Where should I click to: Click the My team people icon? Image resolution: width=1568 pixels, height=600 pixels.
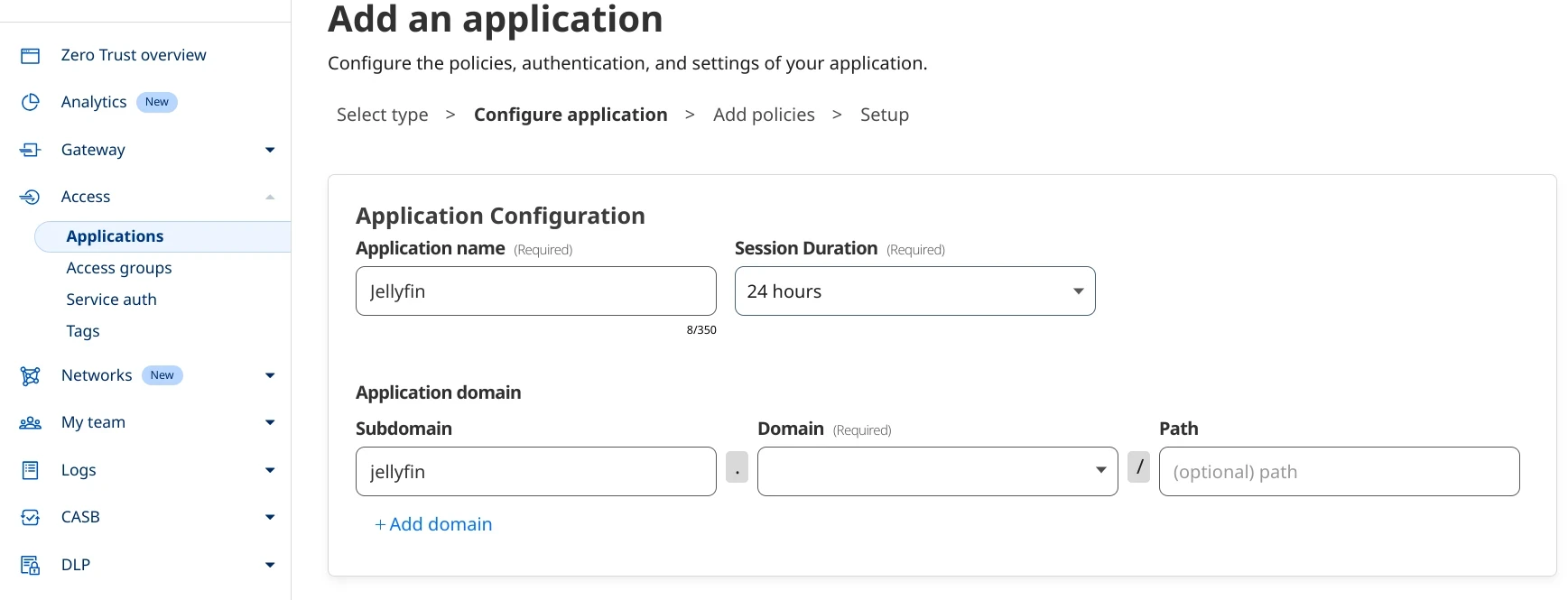30,423
